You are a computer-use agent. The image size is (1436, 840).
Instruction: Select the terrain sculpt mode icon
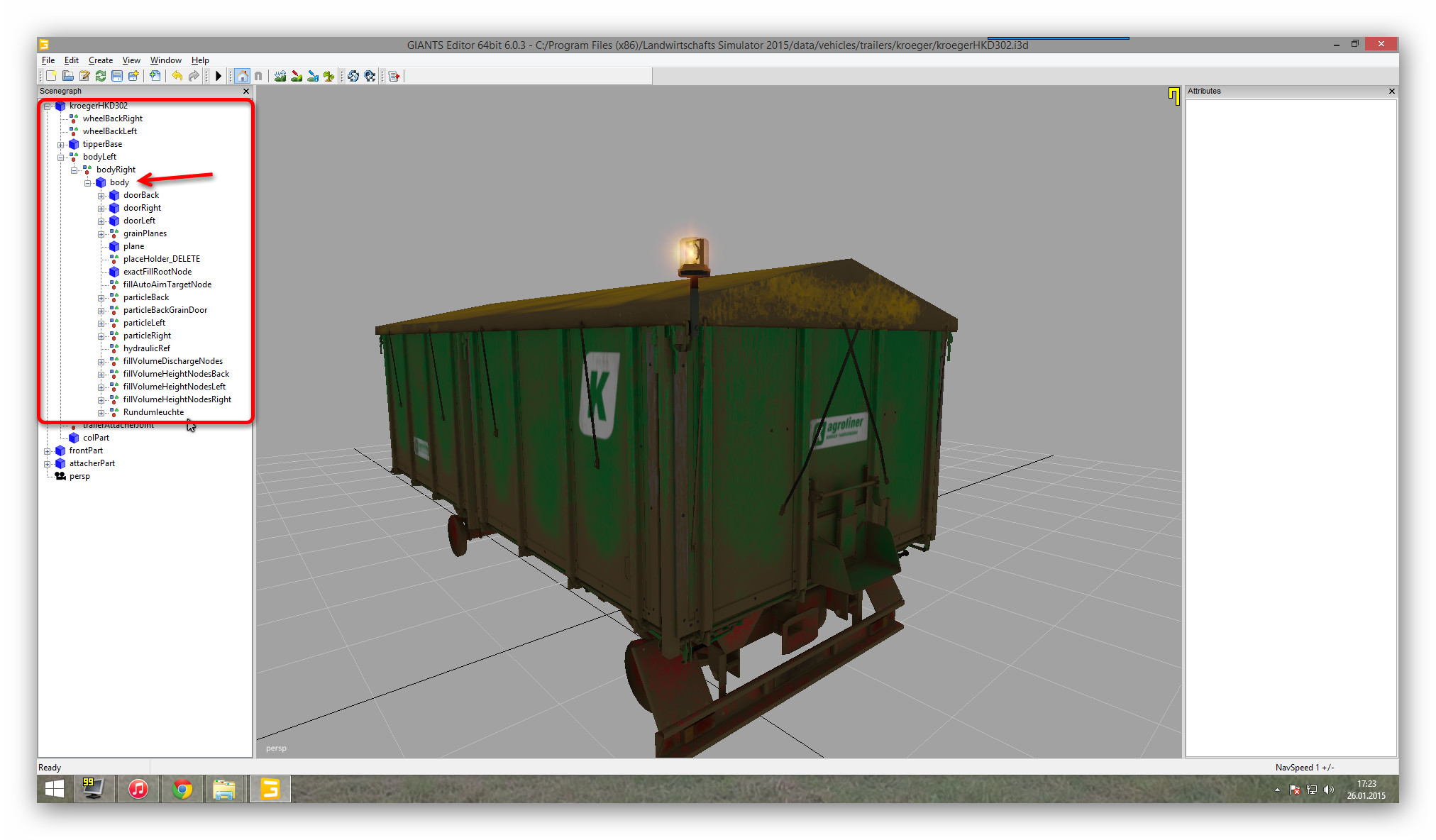[x=280, y=76]
